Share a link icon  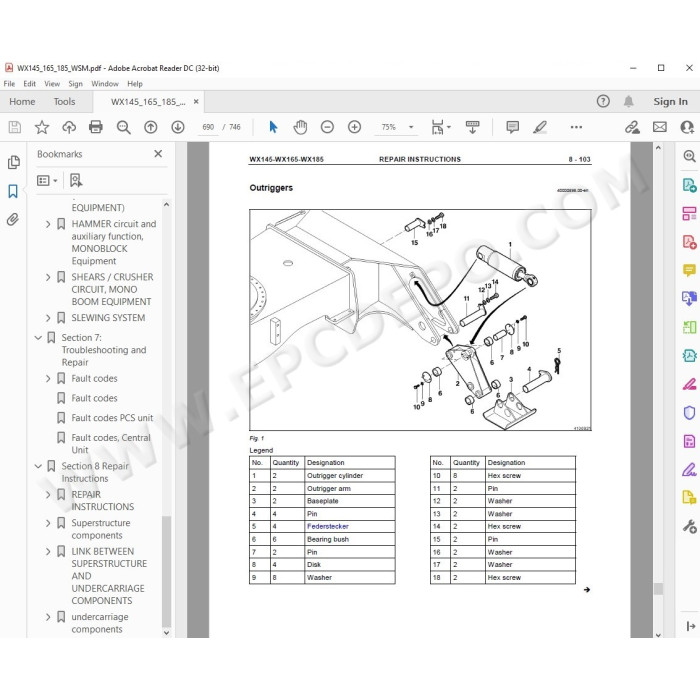click(632, 127)
